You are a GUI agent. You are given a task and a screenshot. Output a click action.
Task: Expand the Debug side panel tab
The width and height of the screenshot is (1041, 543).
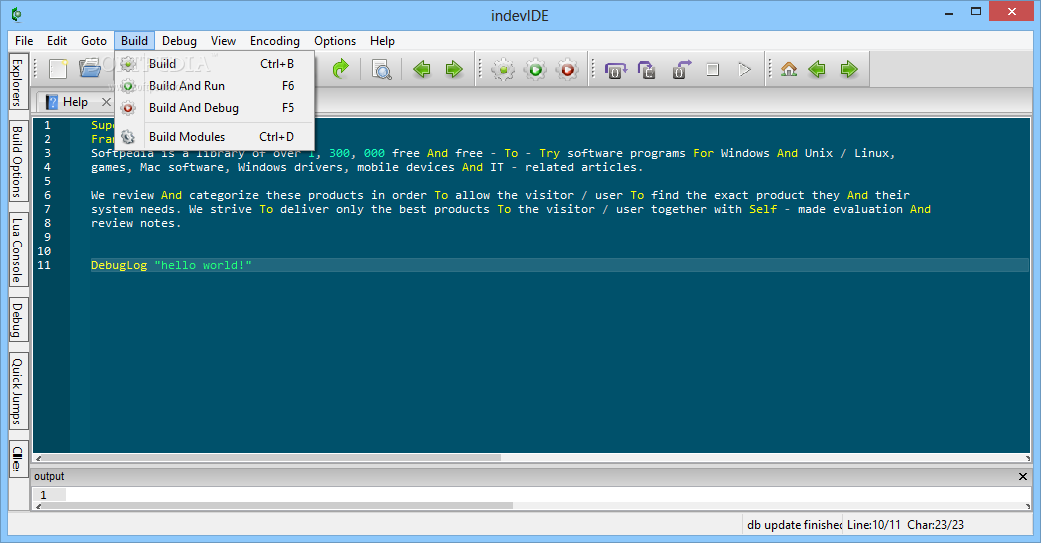[18, 320]
